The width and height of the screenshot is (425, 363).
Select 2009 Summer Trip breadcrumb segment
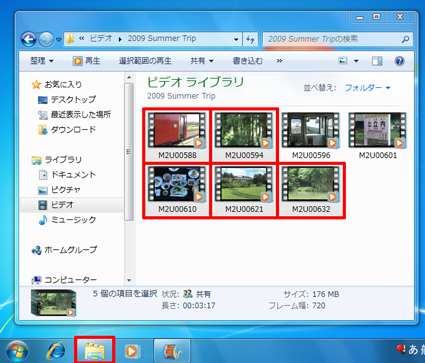pyautogui.click(x=162, y=39)
